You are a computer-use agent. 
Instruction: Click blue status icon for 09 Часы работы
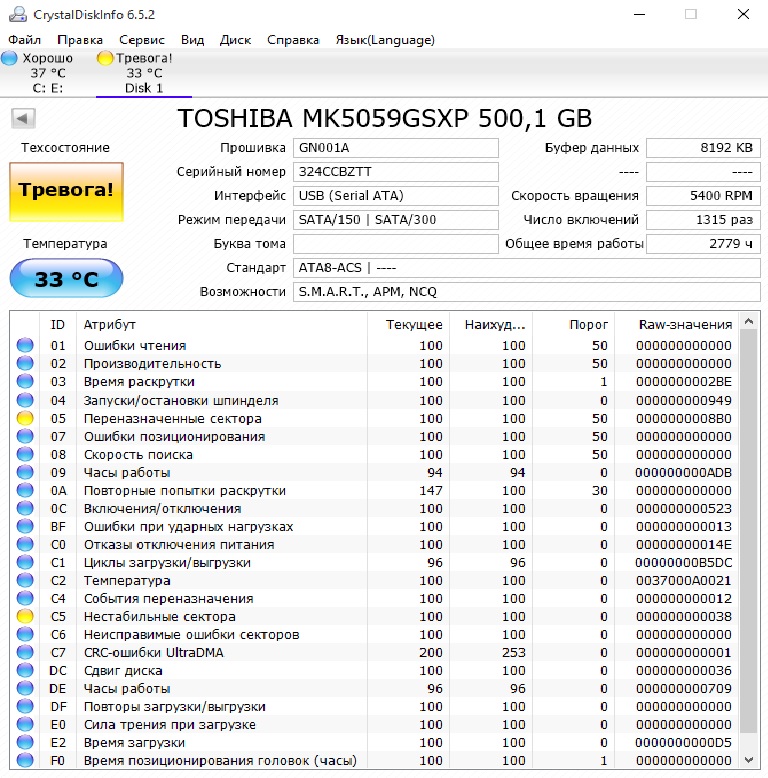point(25,472)
